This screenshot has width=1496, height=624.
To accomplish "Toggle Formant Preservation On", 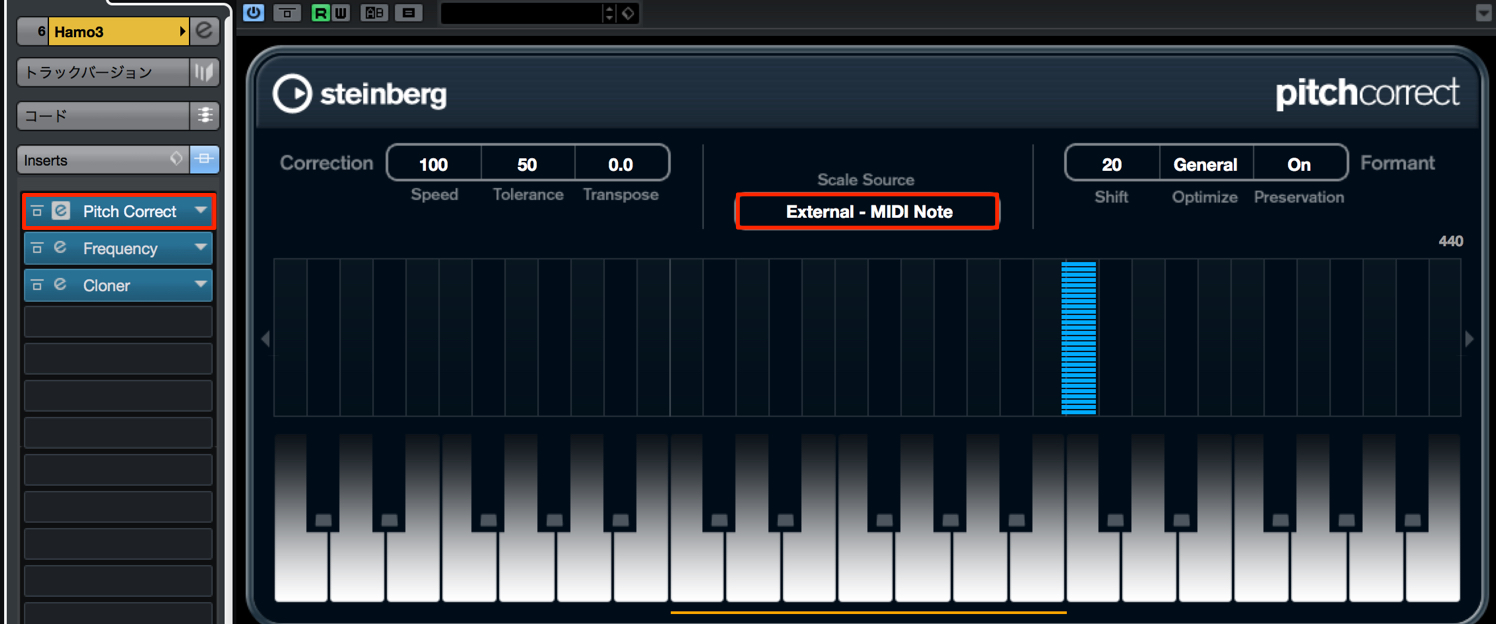I will pos(1299,164).
